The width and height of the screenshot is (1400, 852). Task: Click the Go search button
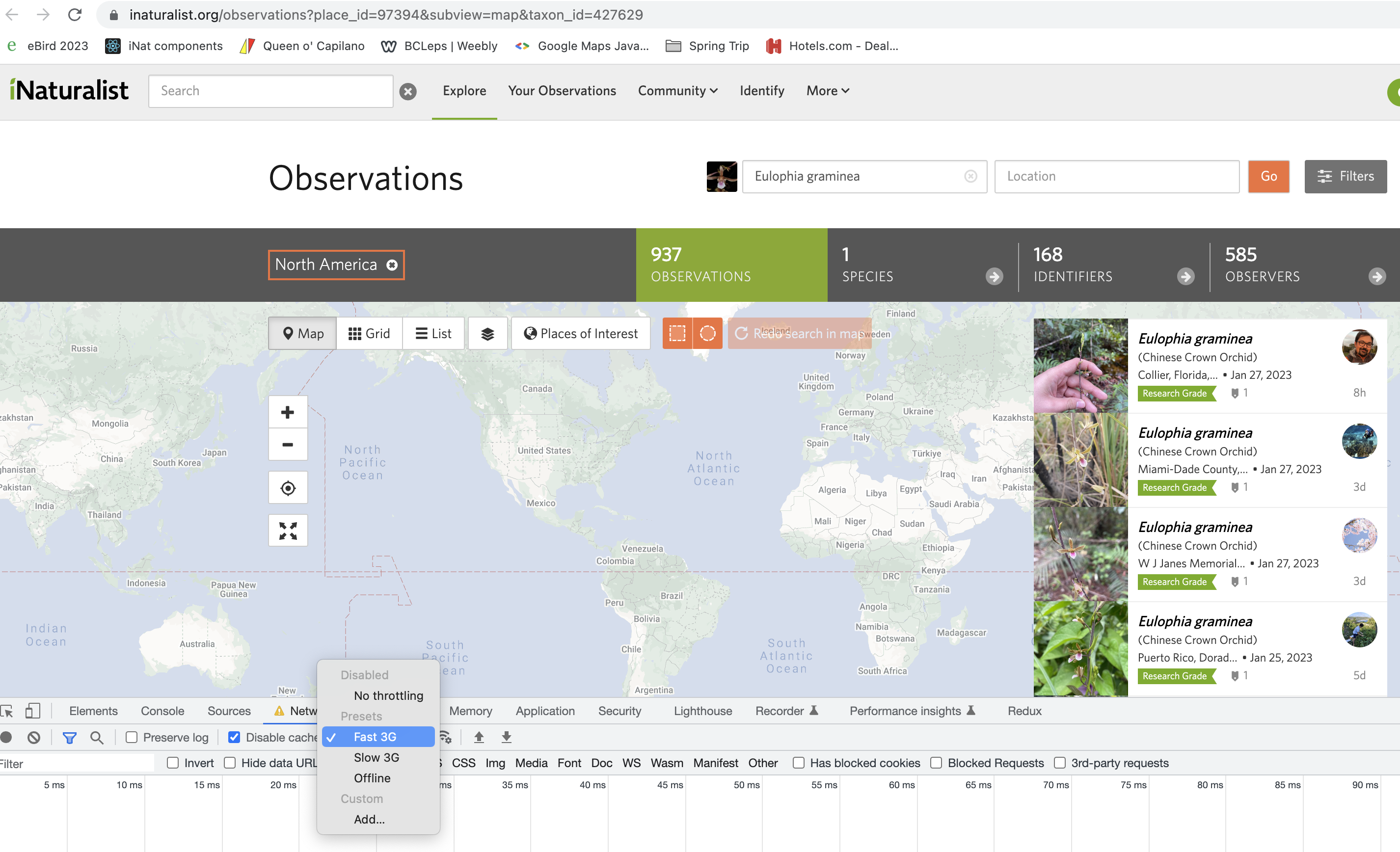(x=1269, y=177)
